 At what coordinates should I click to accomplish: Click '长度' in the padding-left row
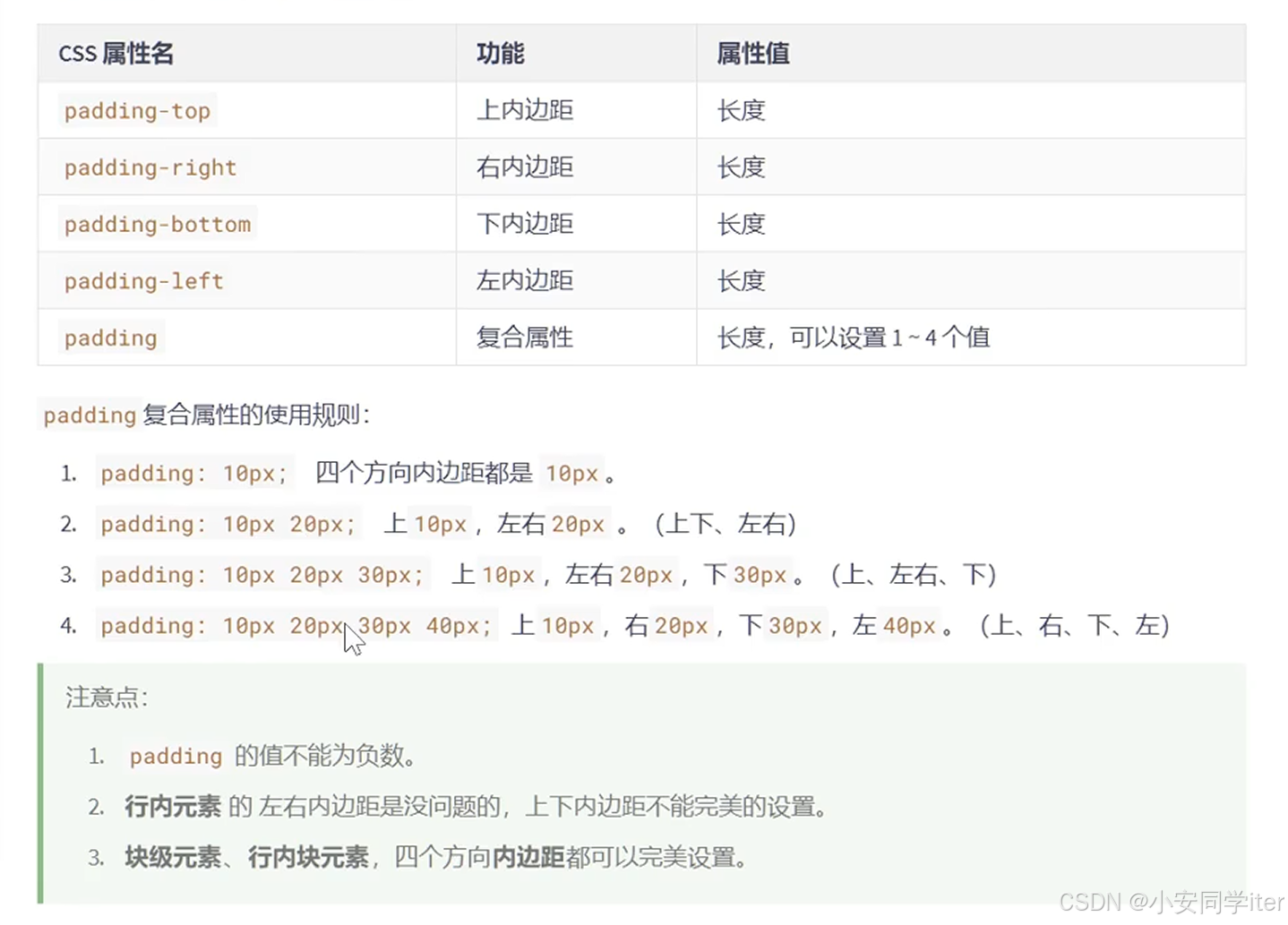[x=741, y=281]
